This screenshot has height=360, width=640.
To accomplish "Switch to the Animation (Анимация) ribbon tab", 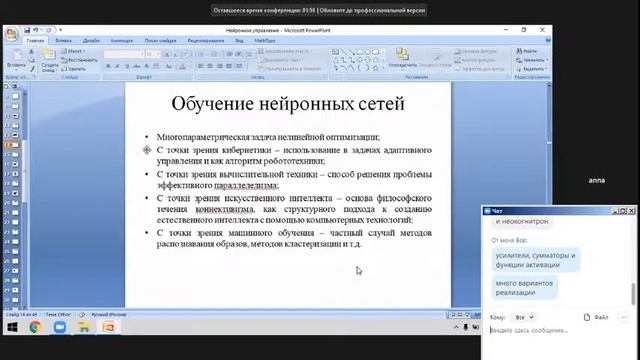I will [x=122, y=41].
